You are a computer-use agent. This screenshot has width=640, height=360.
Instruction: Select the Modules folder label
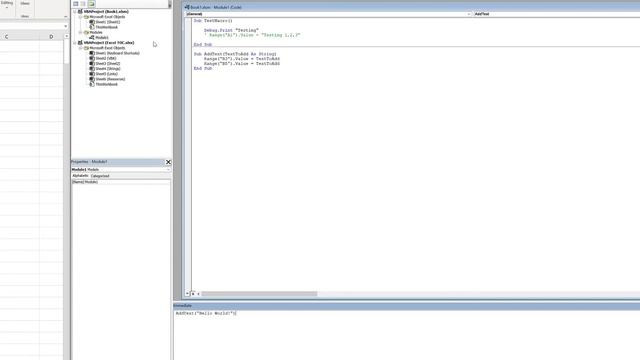tap(96, 32)
